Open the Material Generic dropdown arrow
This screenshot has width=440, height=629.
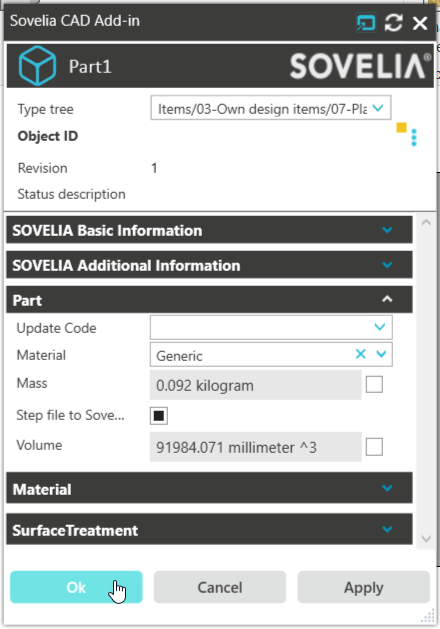tap(381, 354)
